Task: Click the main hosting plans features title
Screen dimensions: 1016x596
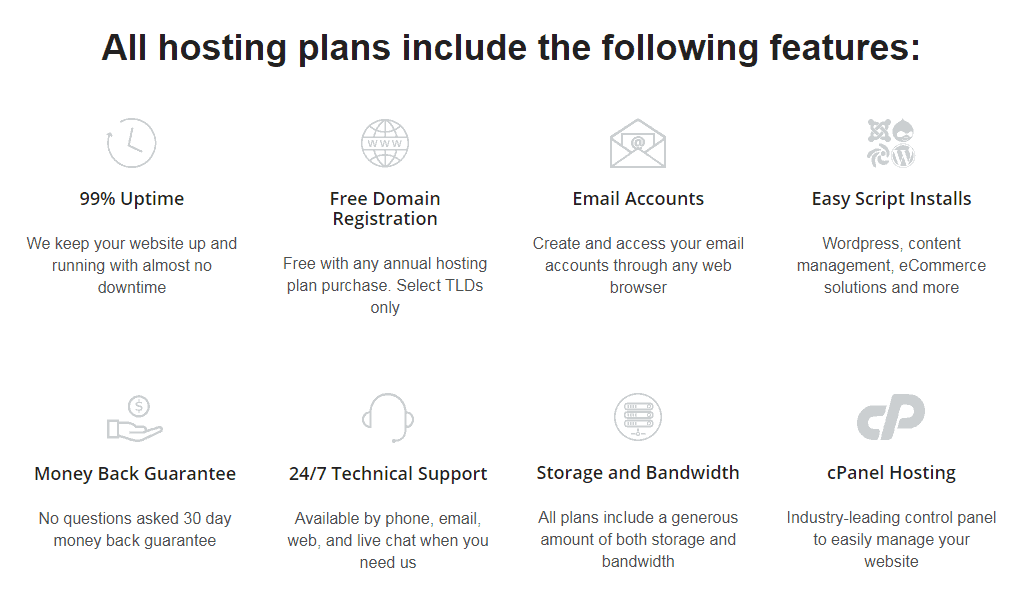Action: (x=511, y=48)
